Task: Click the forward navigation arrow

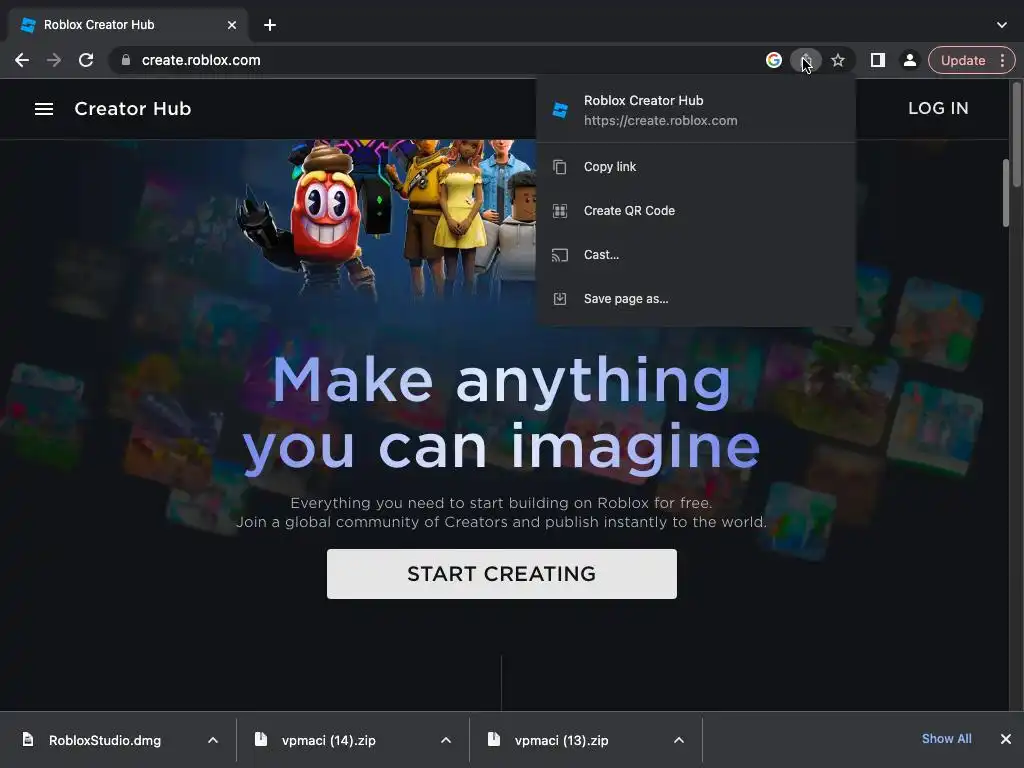Action: [54, 60]
